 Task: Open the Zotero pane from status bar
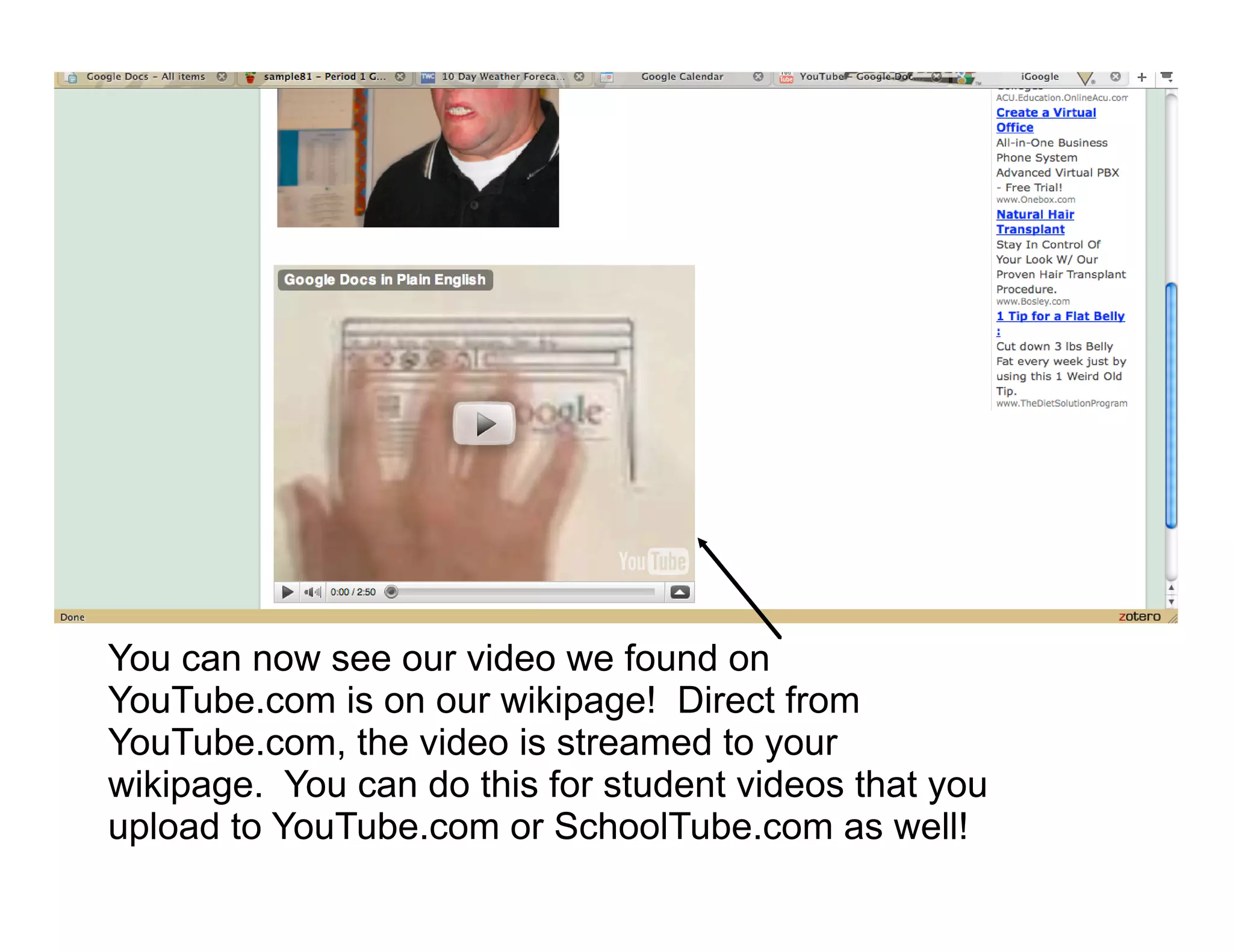[x=1139, y=616]
